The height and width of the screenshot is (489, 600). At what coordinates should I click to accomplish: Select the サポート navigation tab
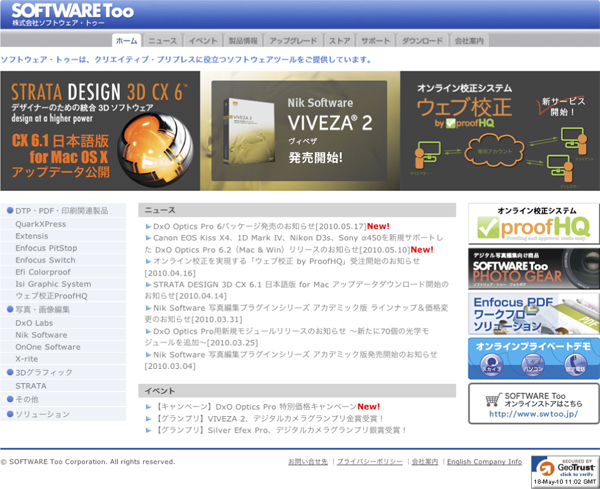coord(375,41)
